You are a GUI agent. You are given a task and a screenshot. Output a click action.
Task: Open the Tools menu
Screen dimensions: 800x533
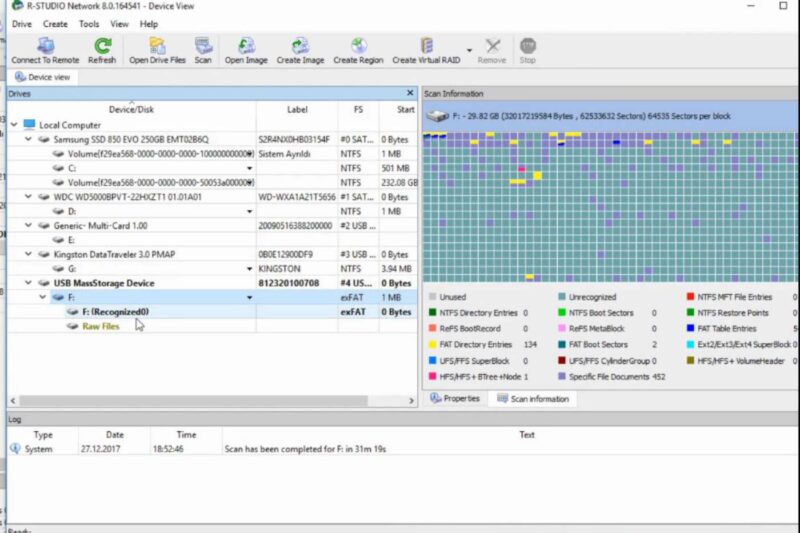pyautogui.click(x=89, y=24)
